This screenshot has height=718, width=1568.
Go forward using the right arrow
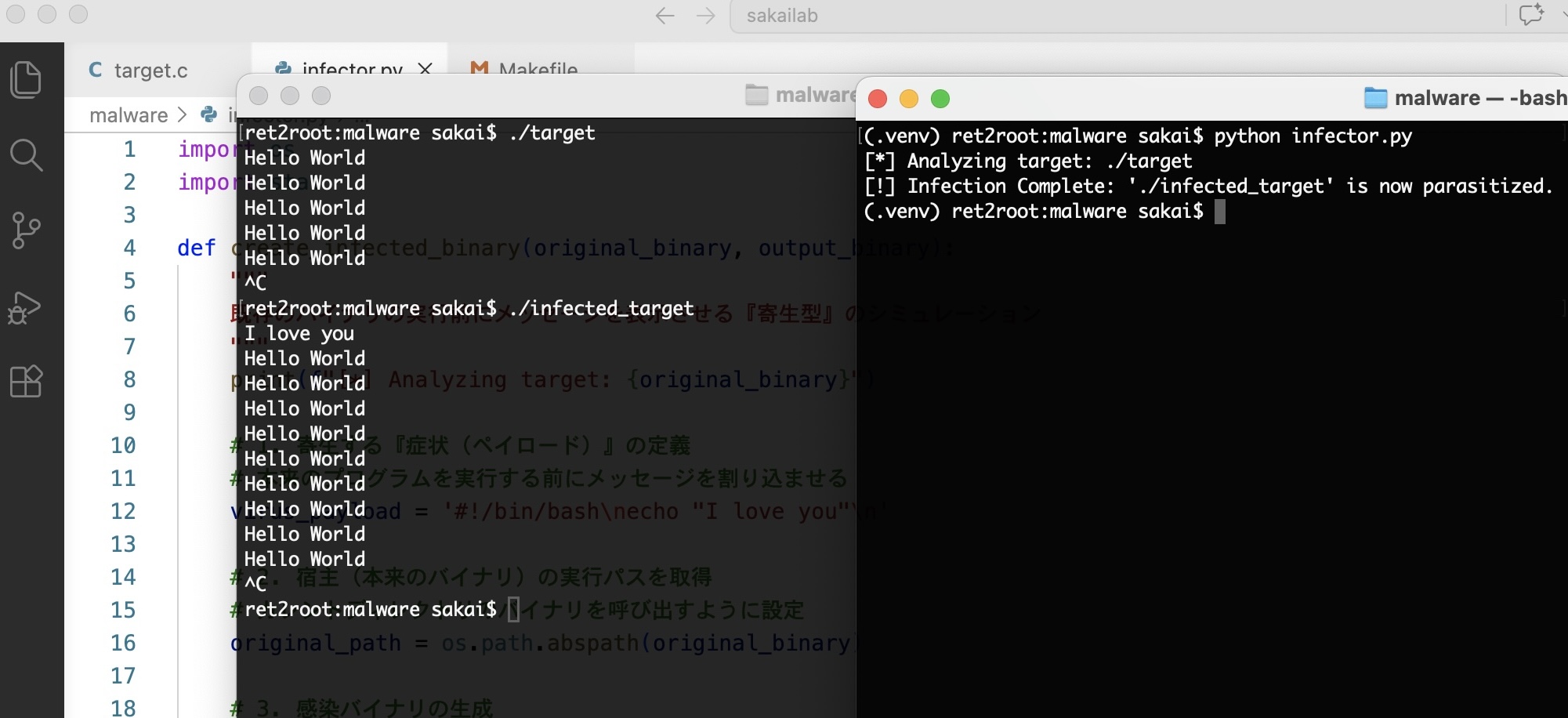pos(705,16)
